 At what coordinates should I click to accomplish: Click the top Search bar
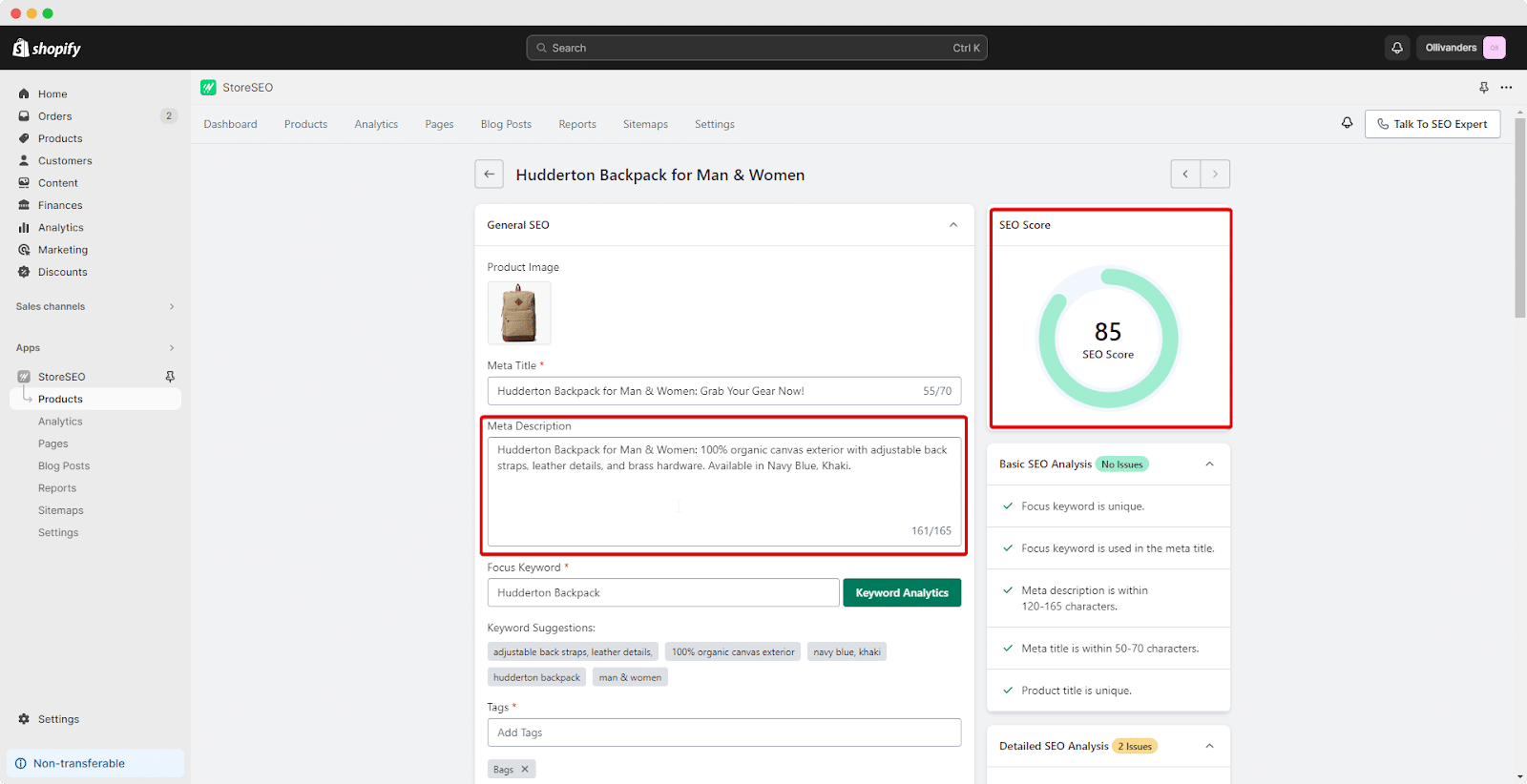click(x=757, y=48)
